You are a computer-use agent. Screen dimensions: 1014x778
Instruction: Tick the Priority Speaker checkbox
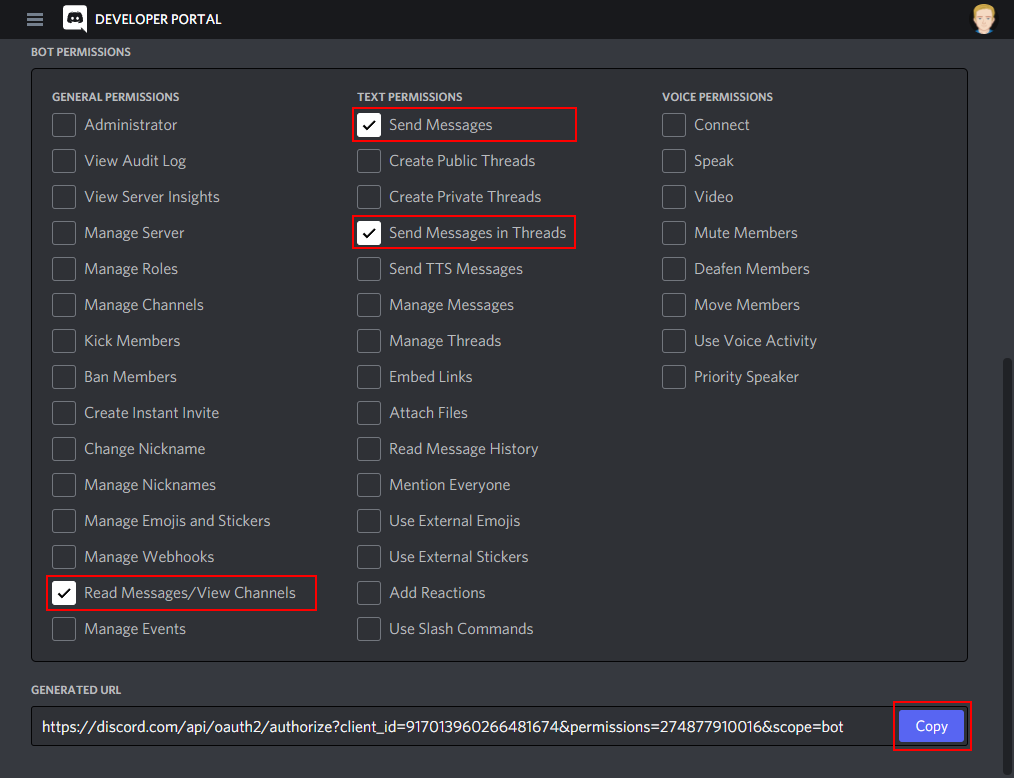(674, 377)
